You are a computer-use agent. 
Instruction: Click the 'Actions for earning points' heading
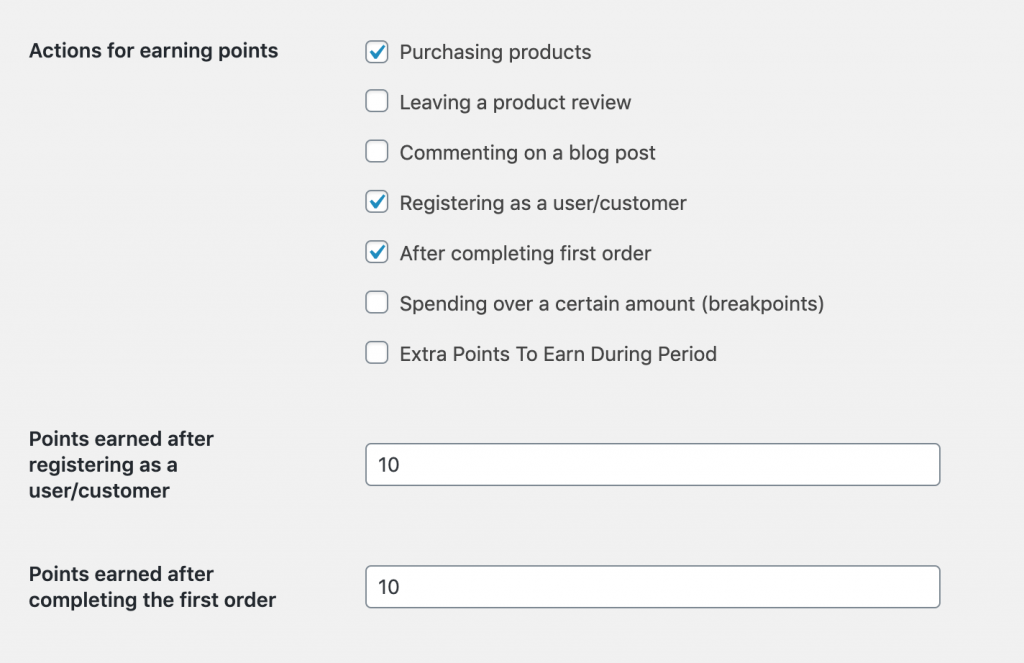pyautogui.click(x=153, y=51)
